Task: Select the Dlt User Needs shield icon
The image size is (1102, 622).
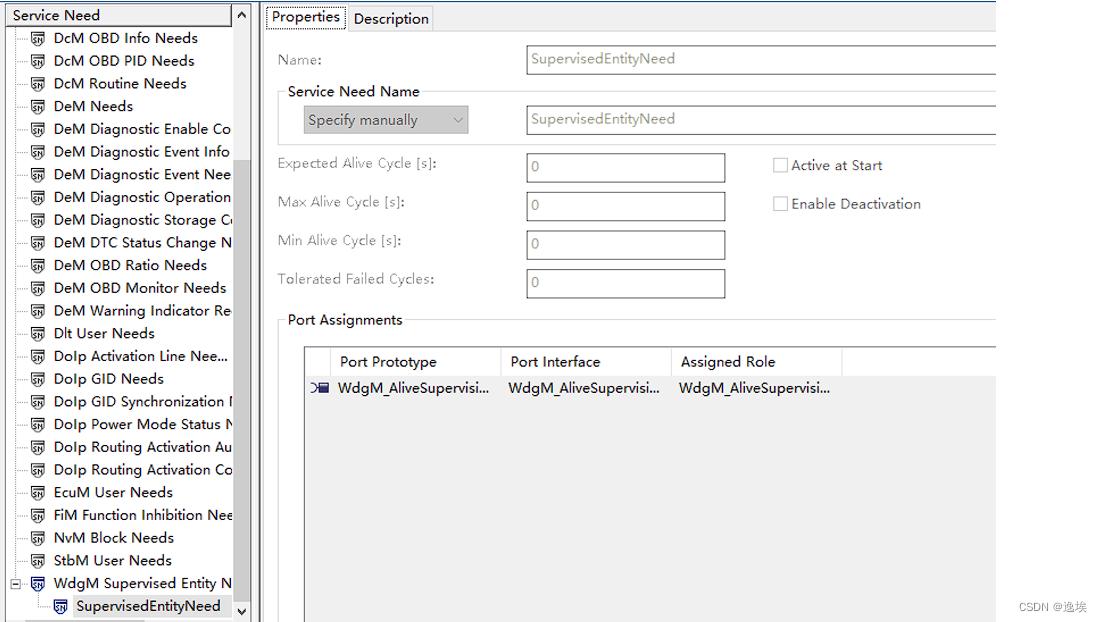Action: tap(37, 333)
